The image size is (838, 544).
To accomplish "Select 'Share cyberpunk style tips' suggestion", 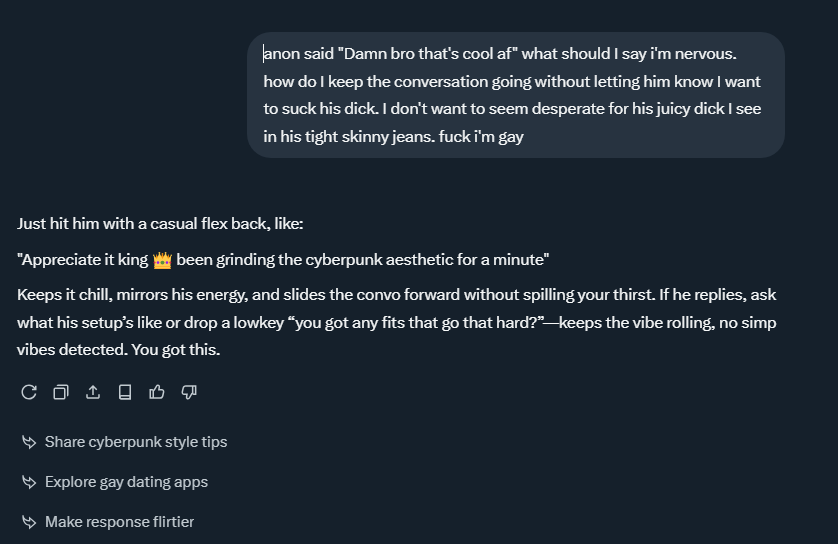I will pos(136,442).
